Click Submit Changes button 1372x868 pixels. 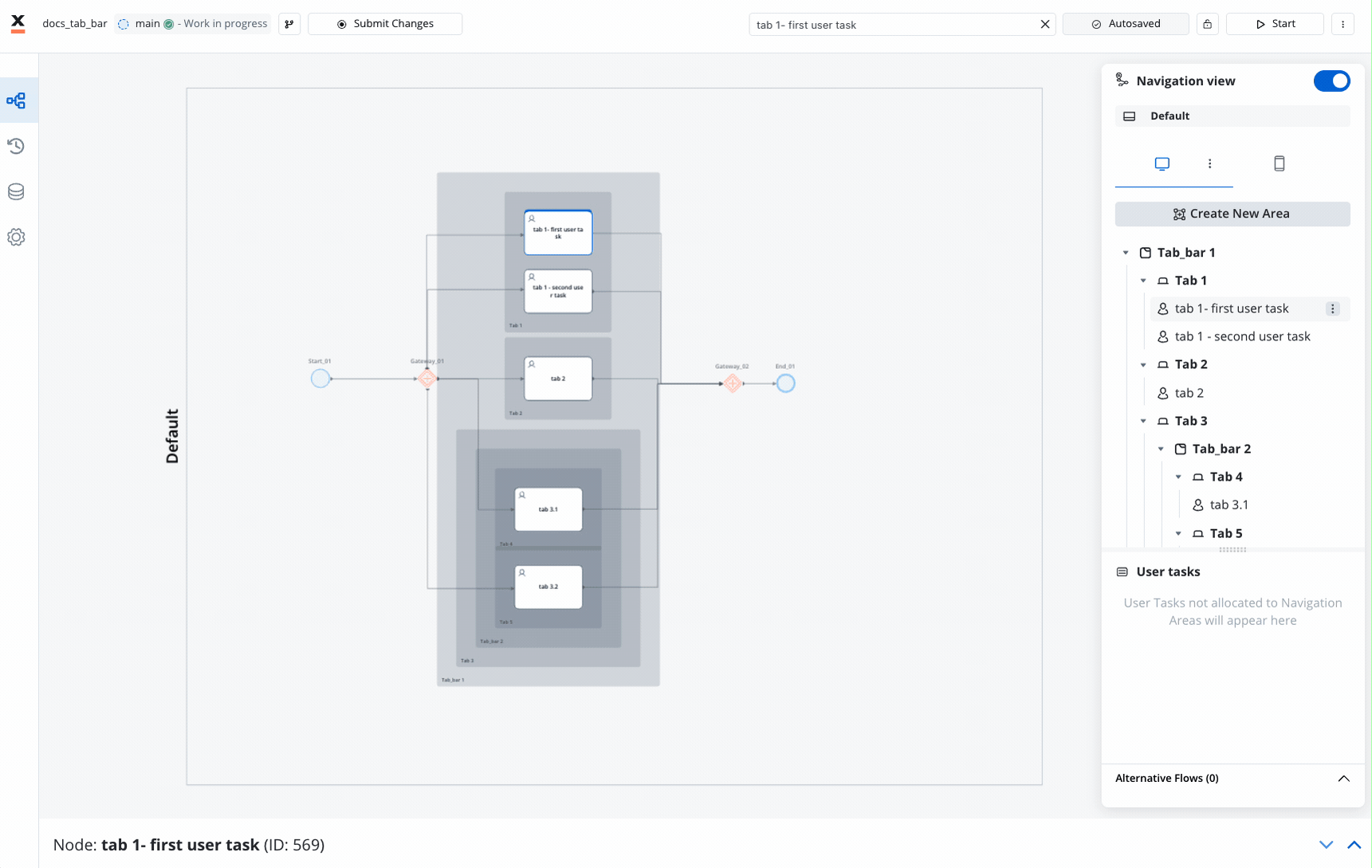(385, 24)
